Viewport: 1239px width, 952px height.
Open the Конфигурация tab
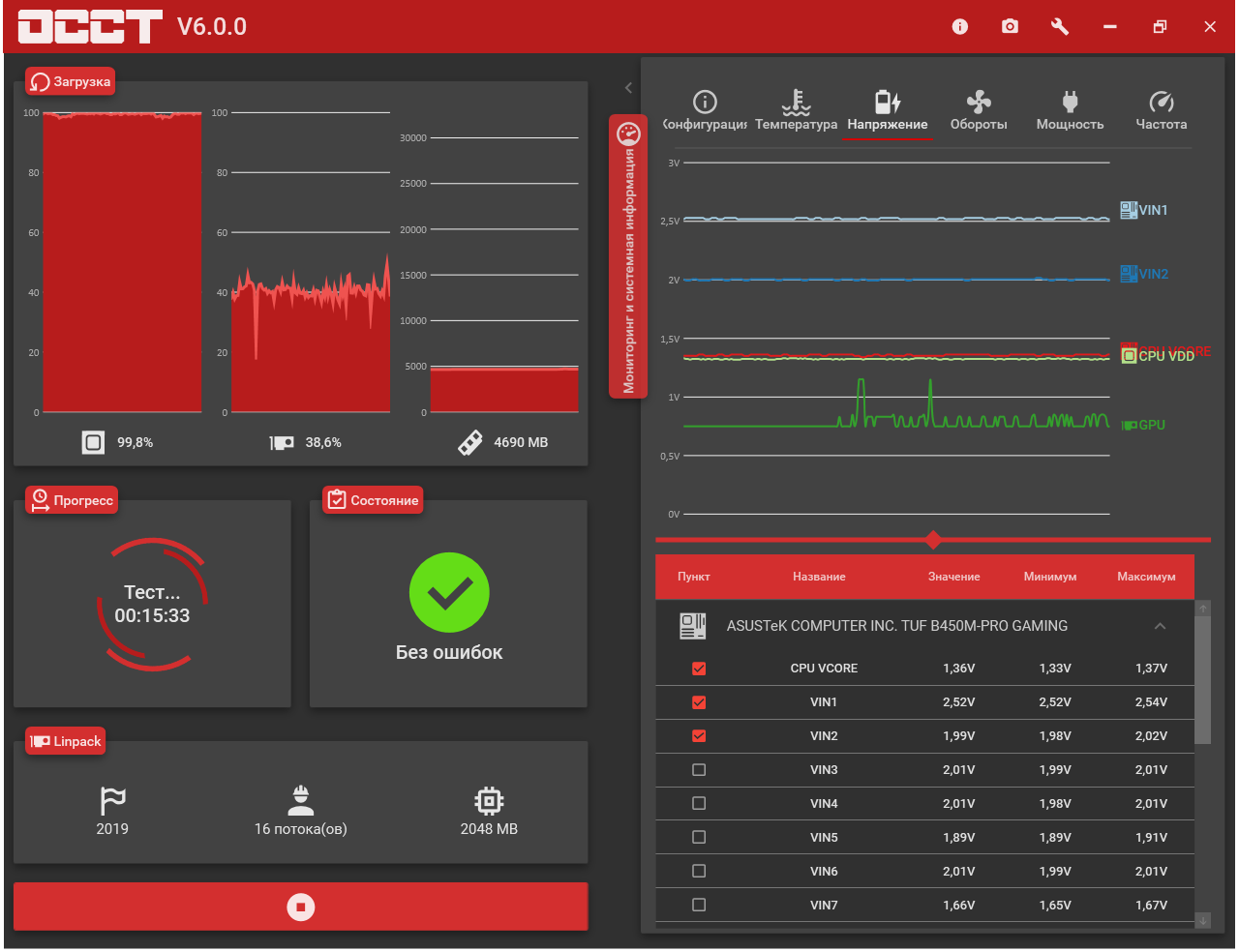click(705, 111)
